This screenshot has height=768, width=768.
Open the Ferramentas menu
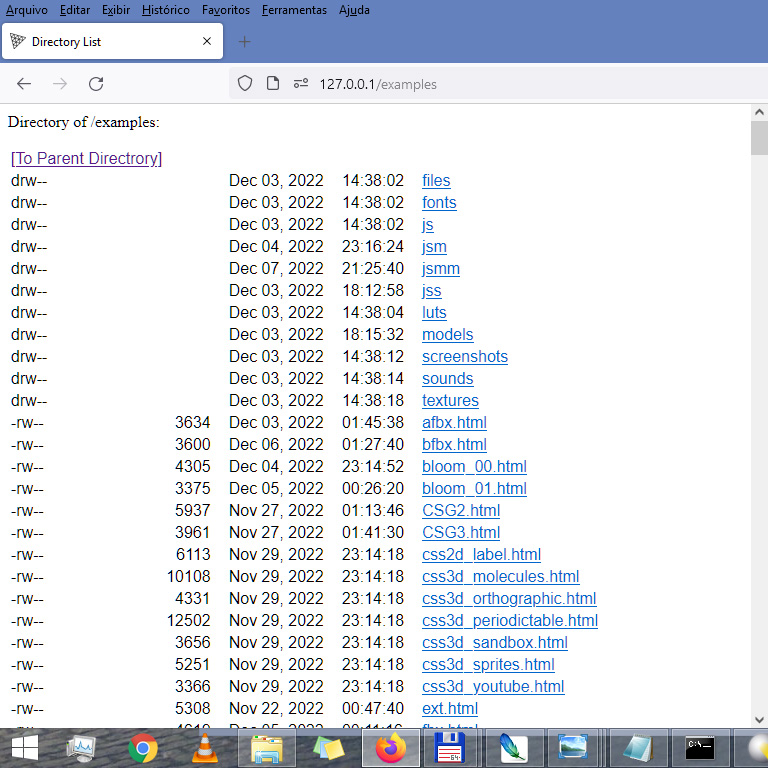point(294,10)
